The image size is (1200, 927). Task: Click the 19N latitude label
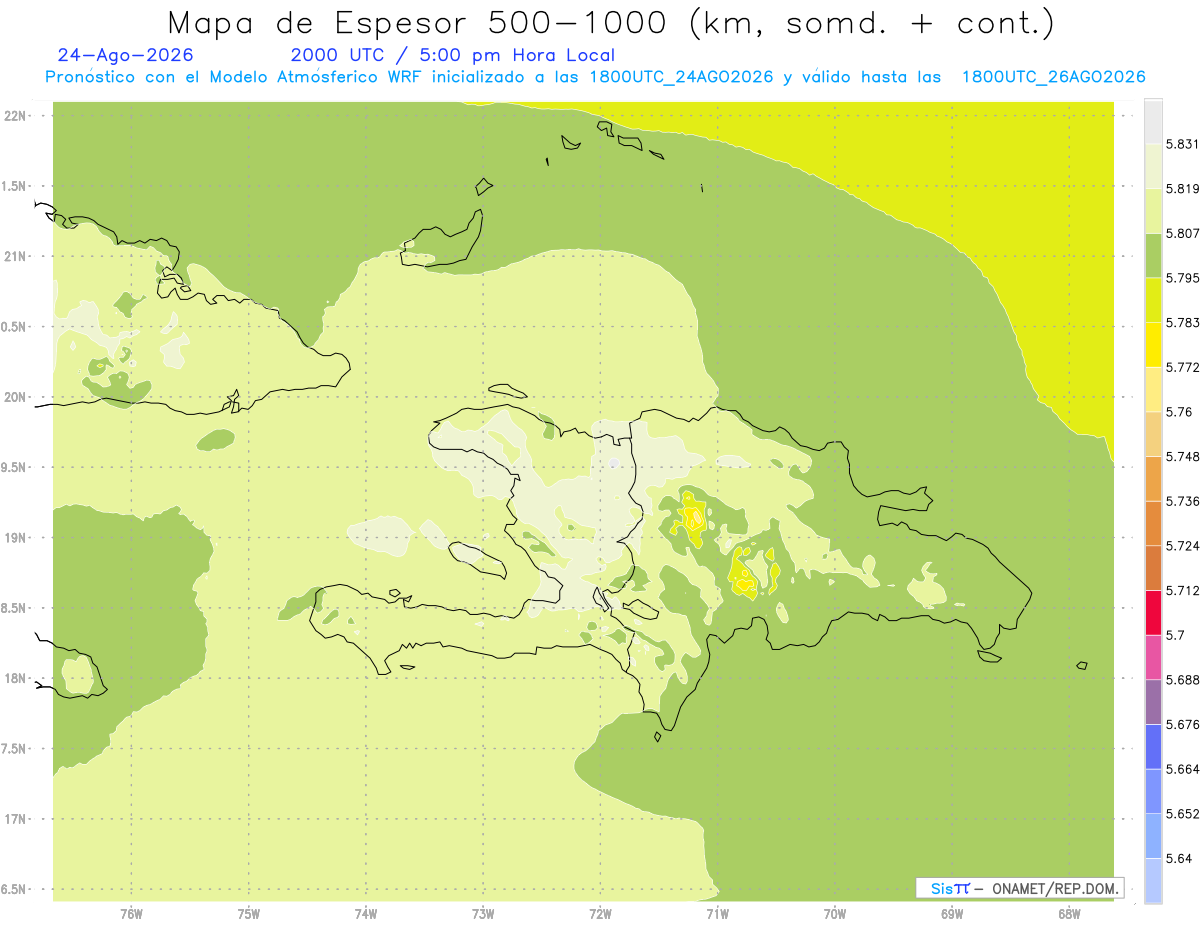tap(15, 538)
